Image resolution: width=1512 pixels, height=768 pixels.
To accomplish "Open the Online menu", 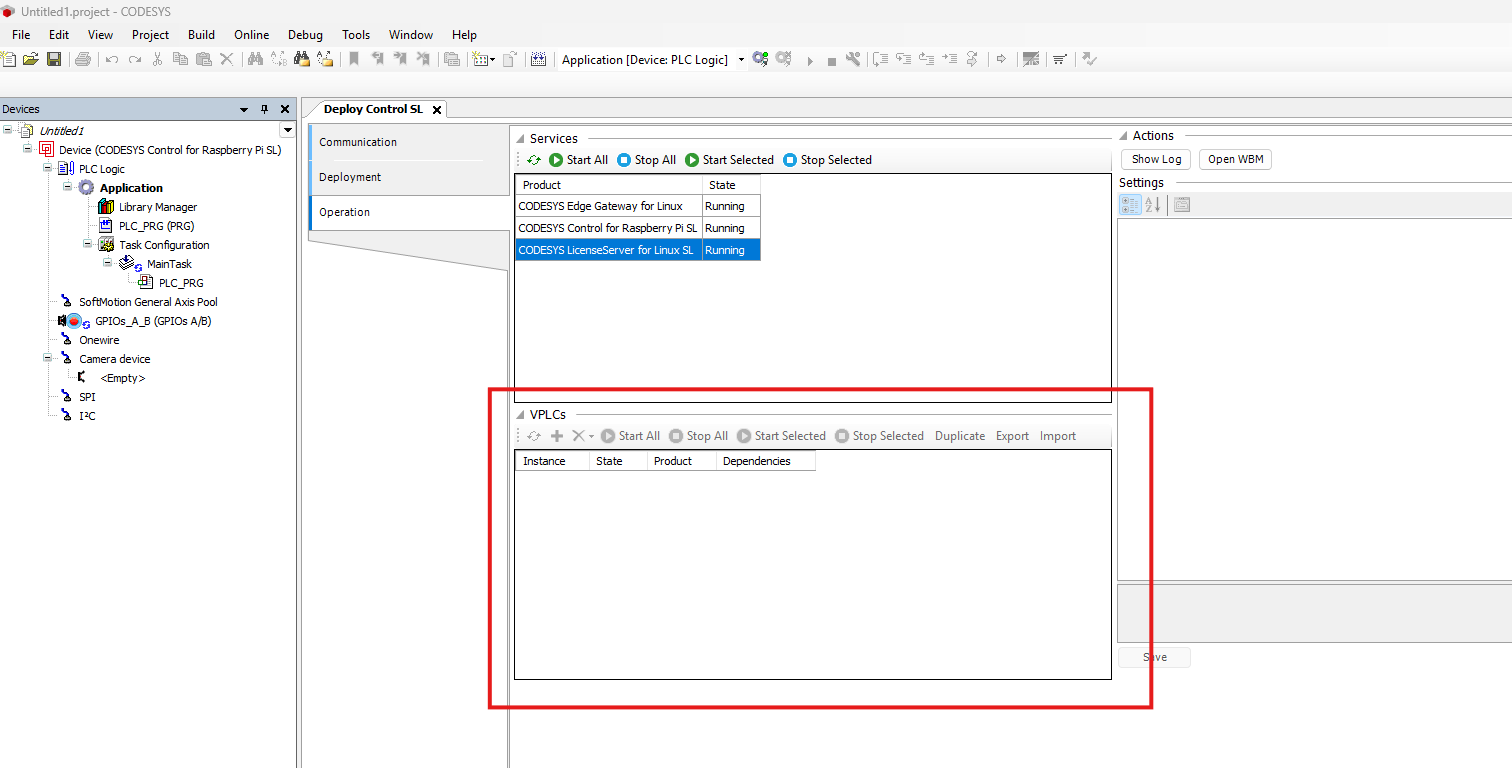I will coord(252,34).
